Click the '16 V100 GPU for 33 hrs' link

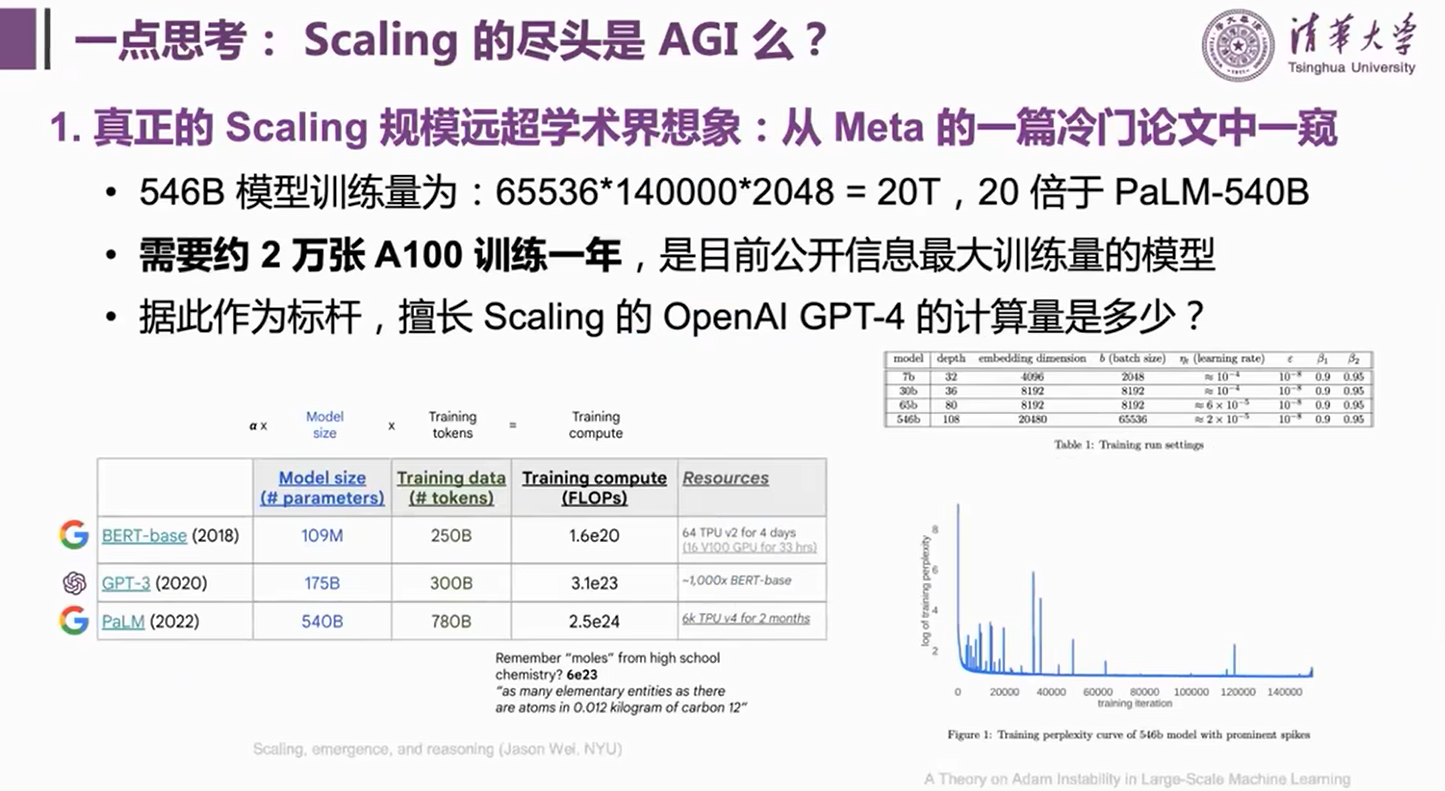pos(751,546)
